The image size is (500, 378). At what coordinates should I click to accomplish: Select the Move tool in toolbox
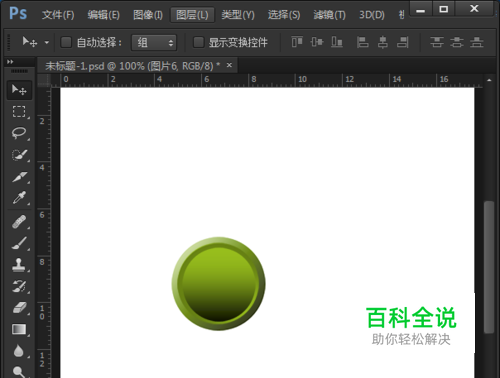(19, 90)
